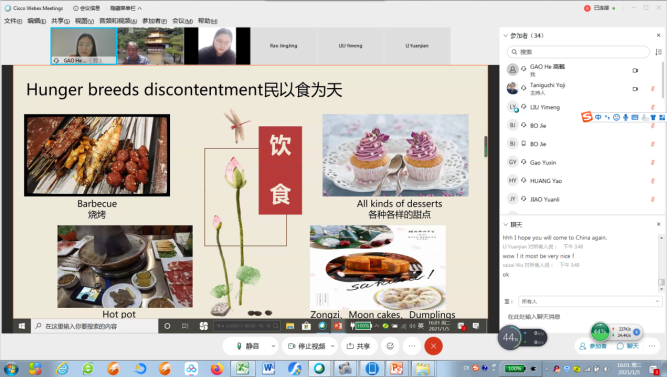
Task: Click camera icon next to Taniguchi Yoji
Action: (635, 89)
